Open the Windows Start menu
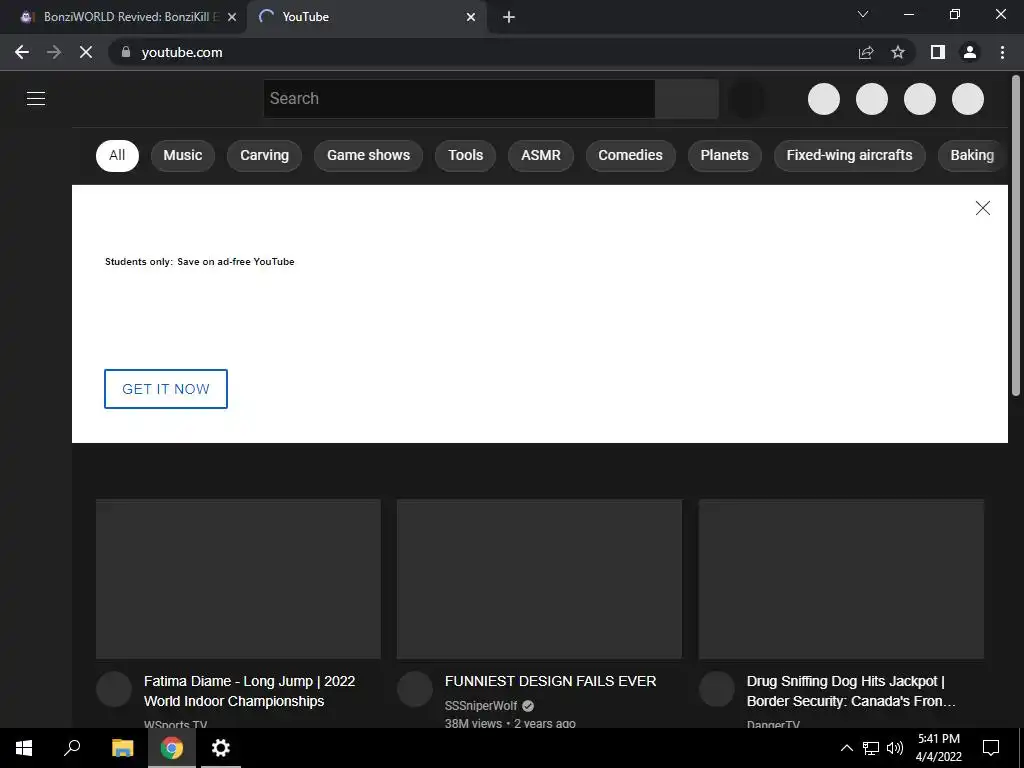Screen dimensions: 1024x768 pyautogui.click(x=24, y=748)
